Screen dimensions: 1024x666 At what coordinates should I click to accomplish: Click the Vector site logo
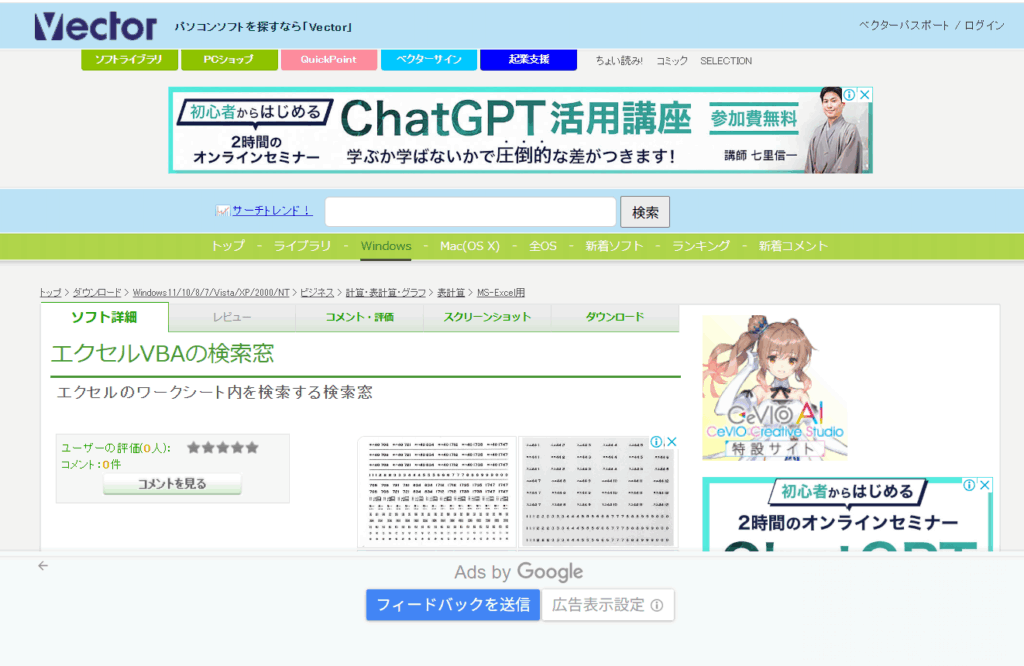(x=95, y=26)
